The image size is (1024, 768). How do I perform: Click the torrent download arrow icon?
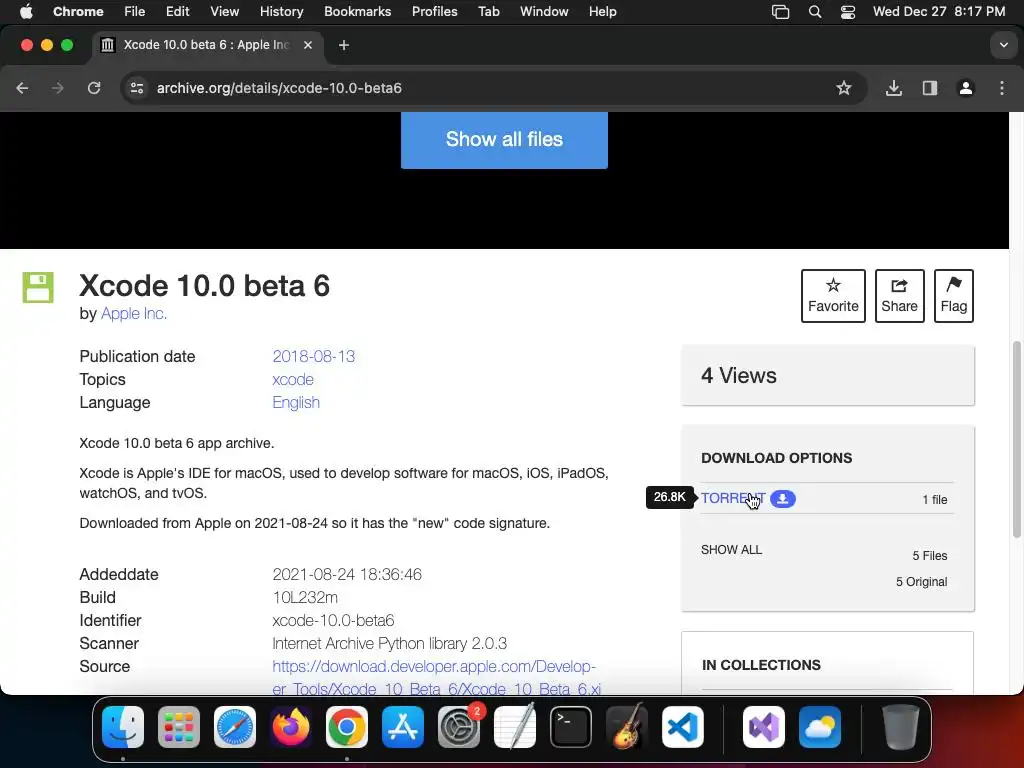(x=782, y=499)
